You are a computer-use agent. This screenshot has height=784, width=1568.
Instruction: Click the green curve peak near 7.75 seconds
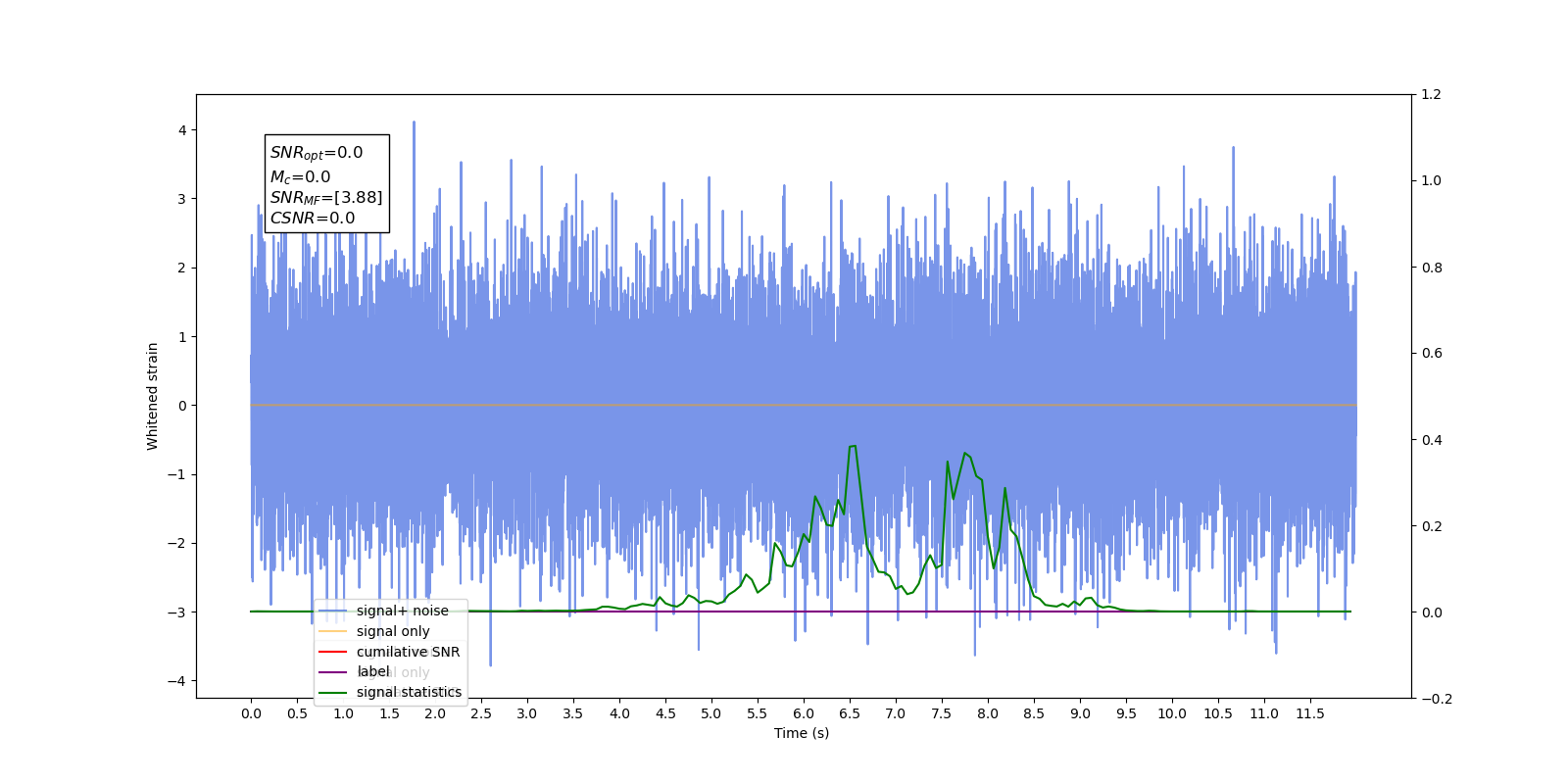pyautogui.click(x=965, y=453)
